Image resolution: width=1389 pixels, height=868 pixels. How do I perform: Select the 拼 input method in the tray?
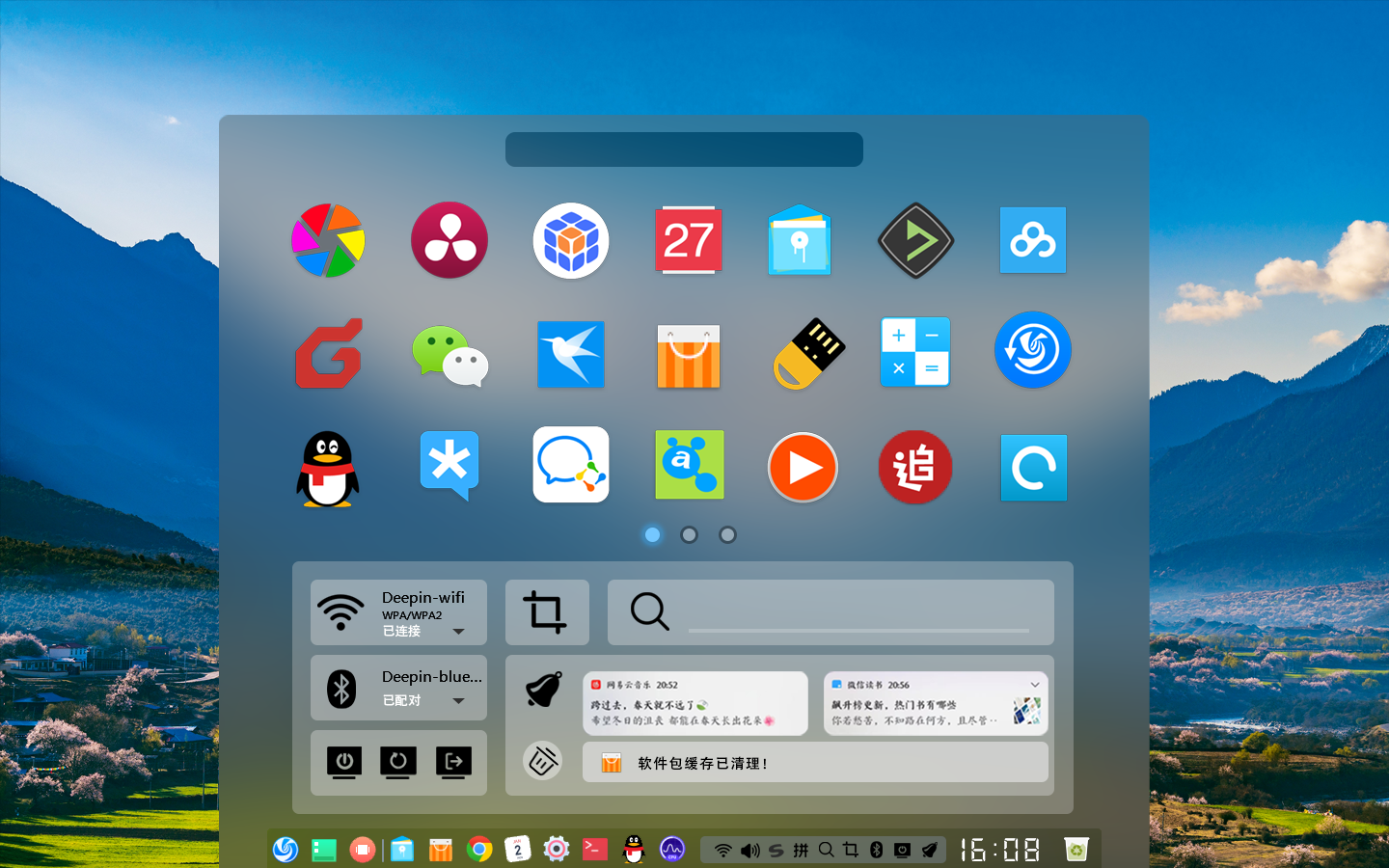[x=801, y=850]
